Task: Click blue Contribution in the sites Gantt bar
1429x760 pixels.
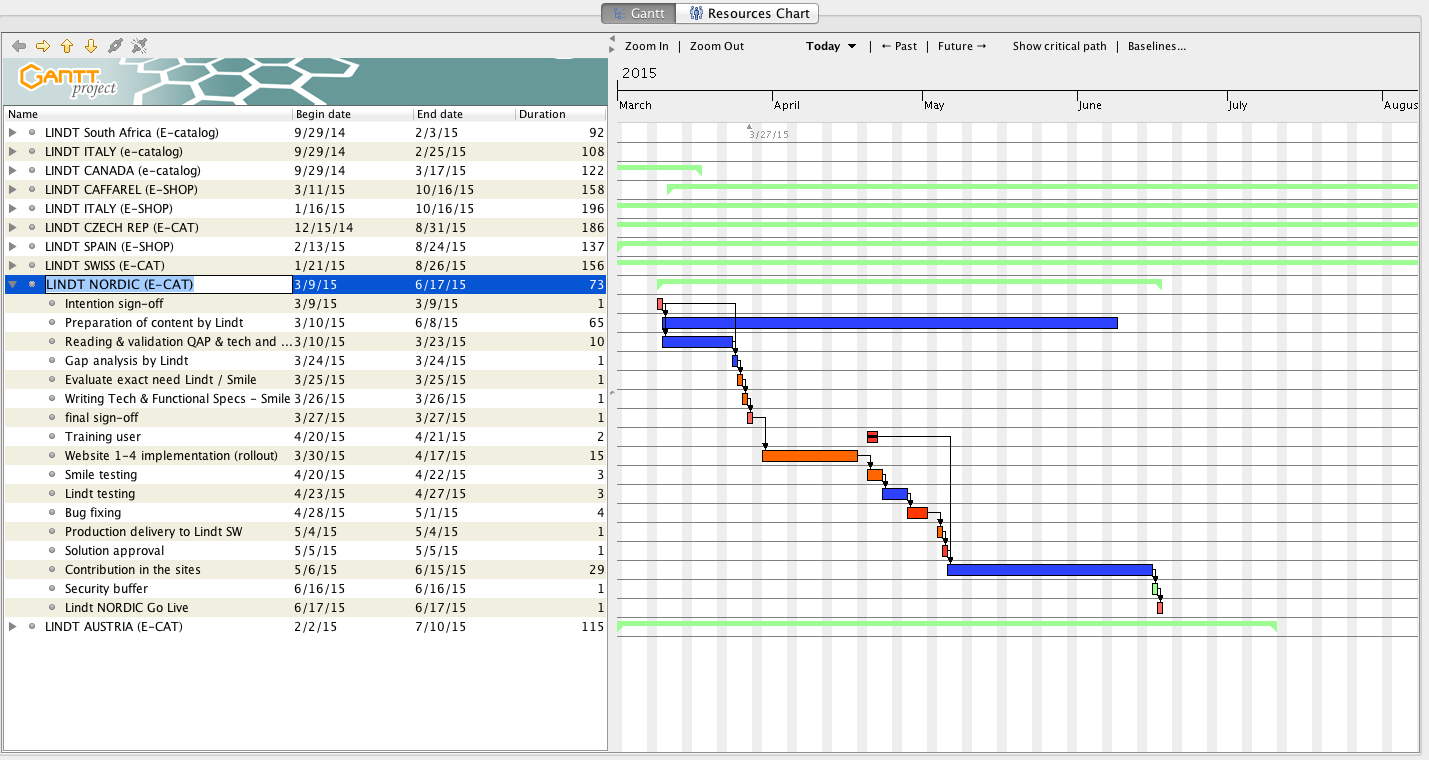Action: 1050,570
